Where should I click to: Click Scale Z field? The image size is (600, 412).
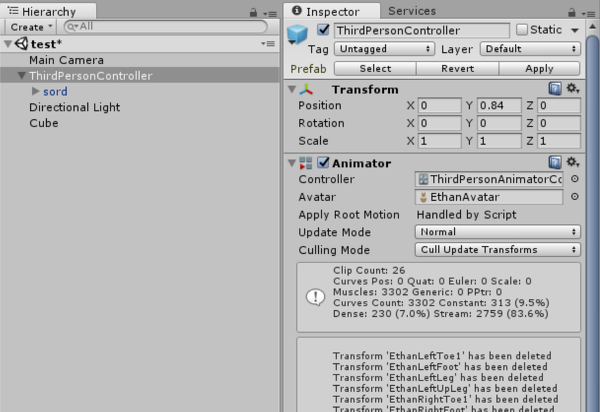point(559,141)
